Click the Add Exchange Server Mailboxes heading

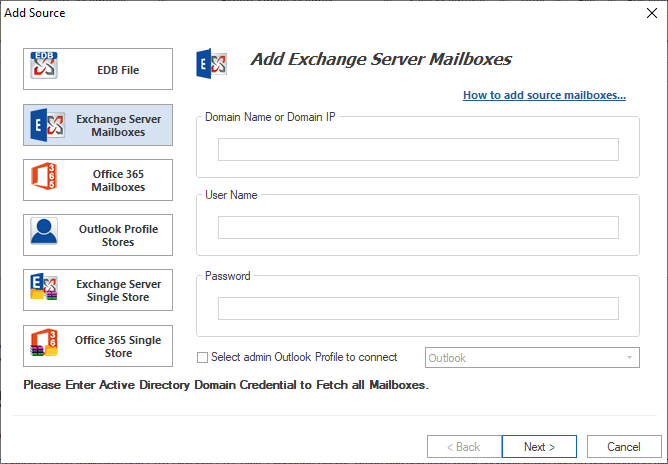pos(381,59)
